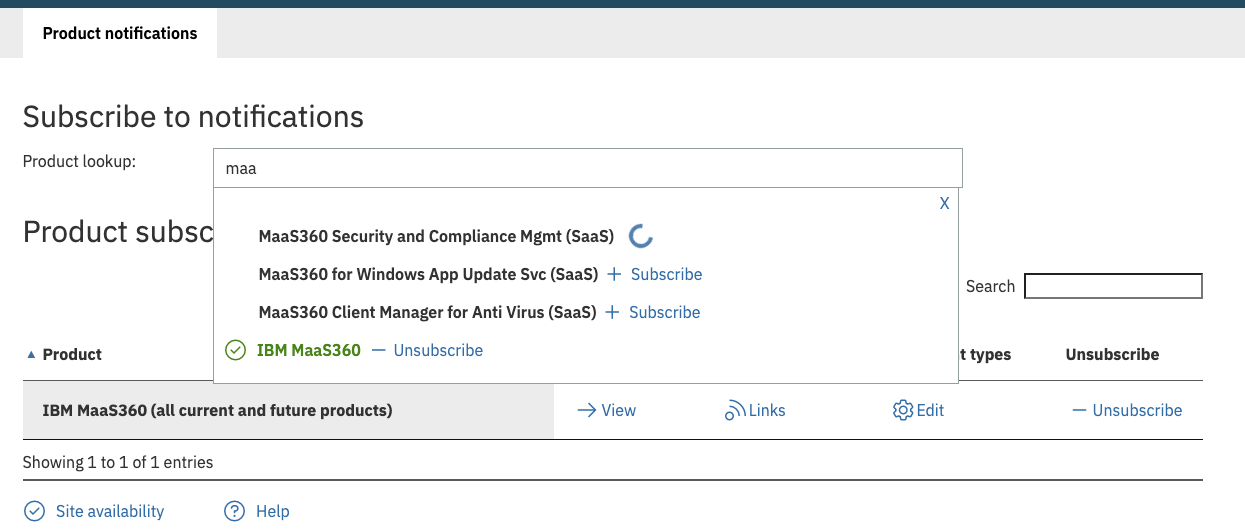The height and width of the screenshot is (529, 1245).
Task: Unsubscribe from IBM MaaS360 in lookup dropdown
Action: pyautogui.click(x=438, y=350)
